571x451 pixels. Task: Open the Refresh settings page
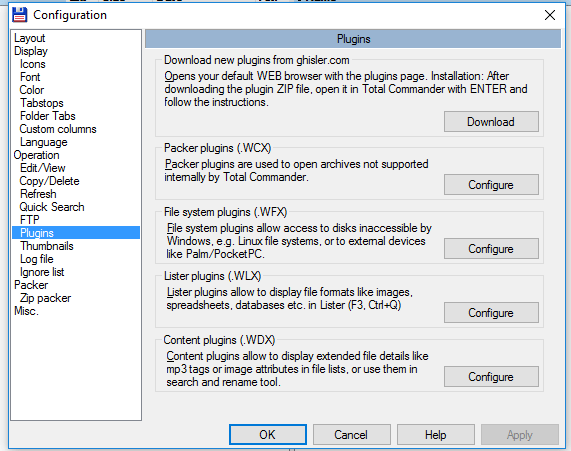(x=38, y=194)
